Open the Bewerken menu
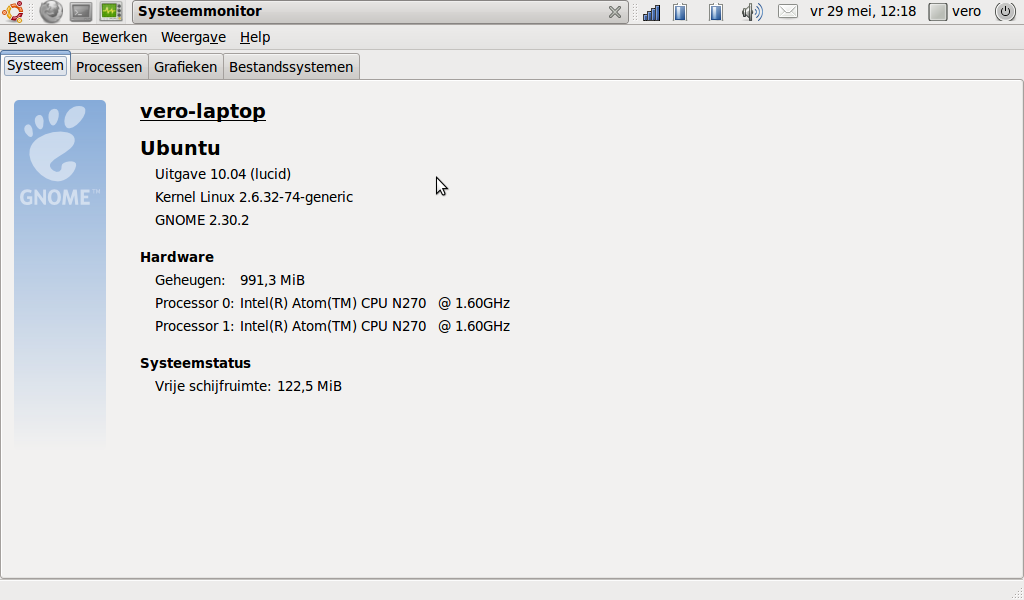 [114, 37]
